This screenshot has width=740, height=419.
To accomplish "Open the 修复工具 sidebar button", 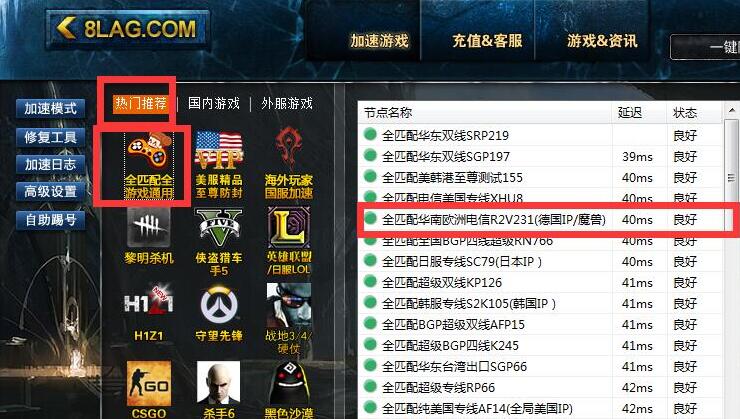I will (50, 137).
